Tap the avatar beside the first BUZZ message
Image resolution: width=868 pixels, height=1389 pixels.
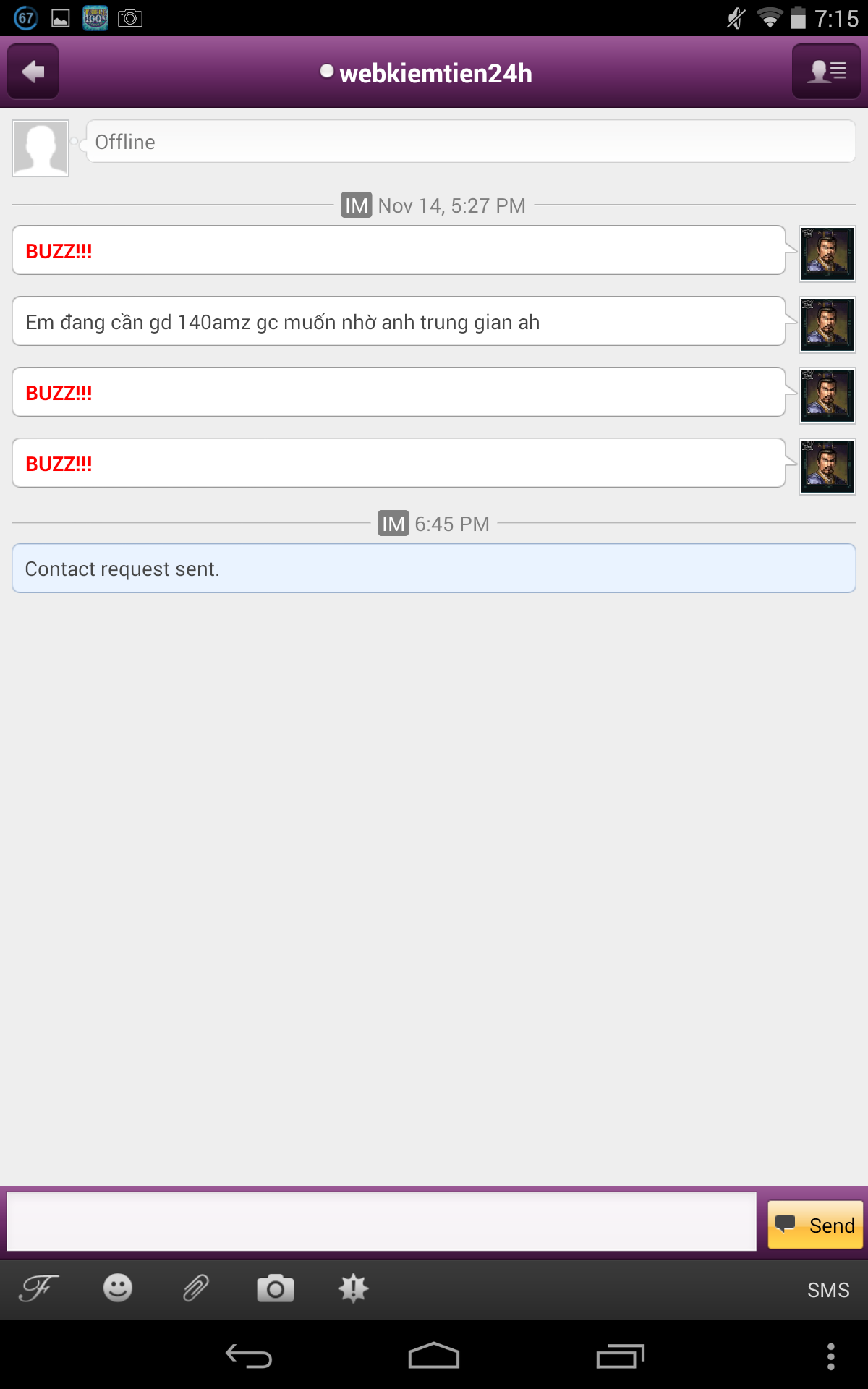(x=827, y=254)
